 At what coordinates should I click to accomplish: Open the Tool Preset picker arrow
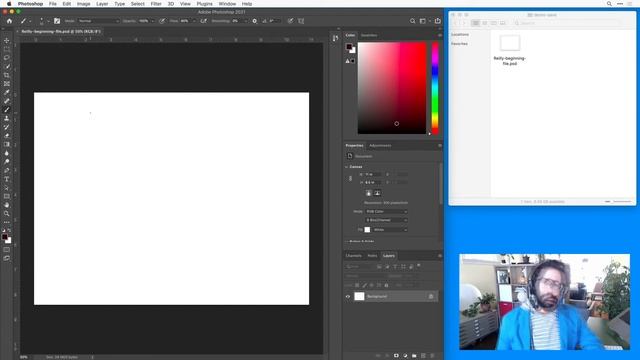click(30, 21)
